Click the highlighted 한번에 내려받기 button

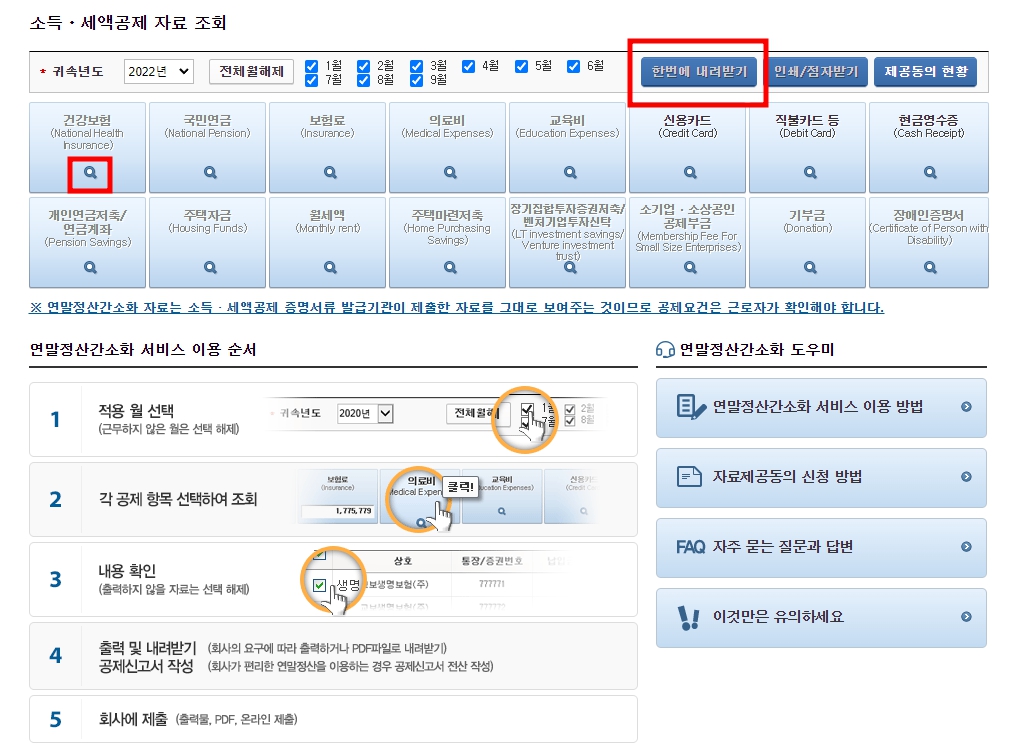pyautogui.click(x=701, y=72)
